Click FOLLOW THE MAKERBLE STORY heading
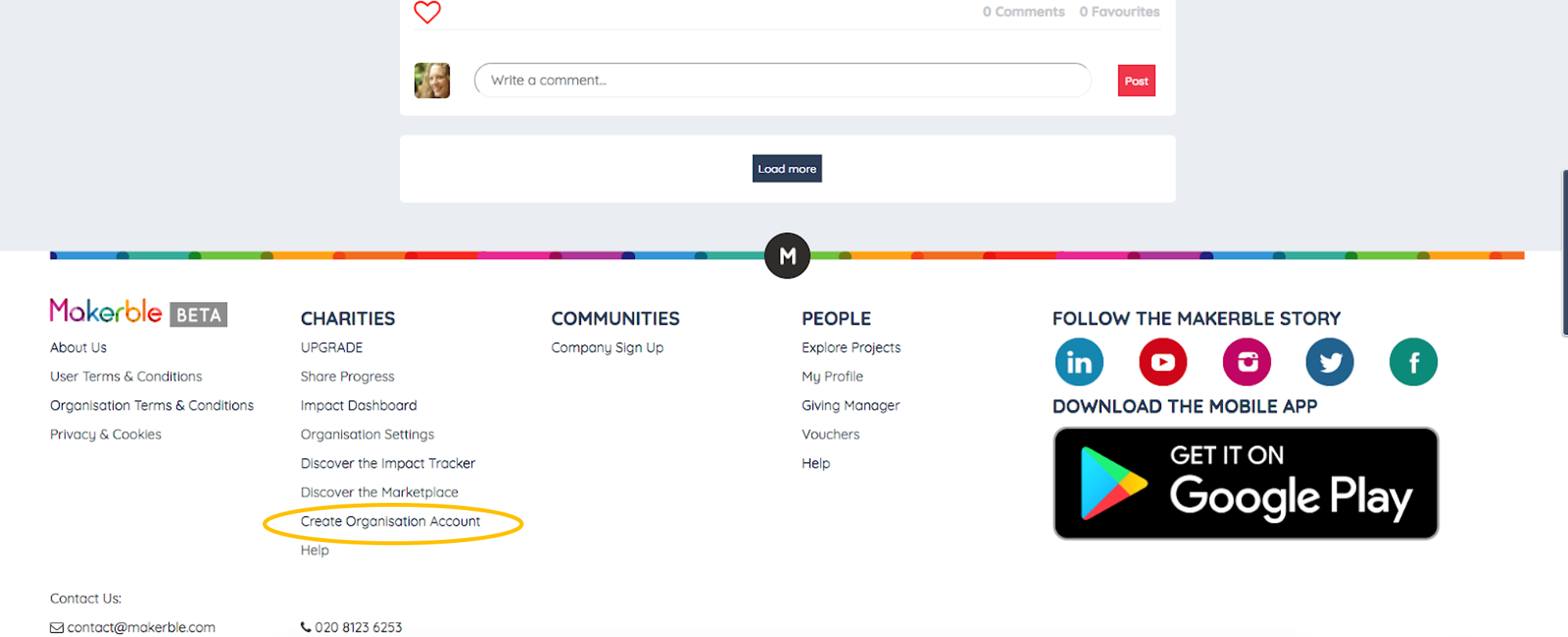The width and height of the screenshot is (1568, 637). pyautogui.click(x=1196, y=318)
